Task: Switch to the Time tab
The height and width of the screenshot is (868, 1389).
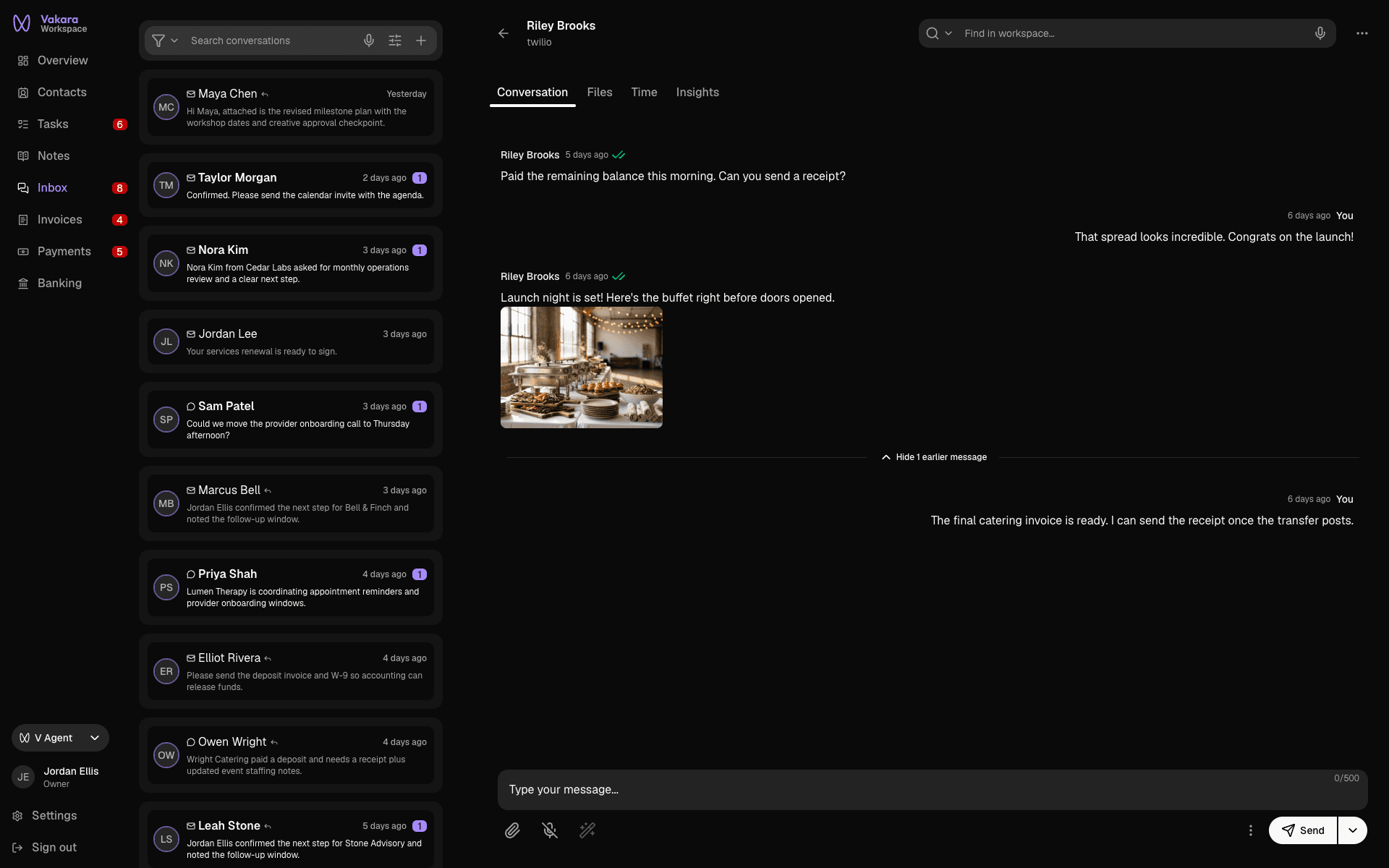Action: click(x=644, y=93)
